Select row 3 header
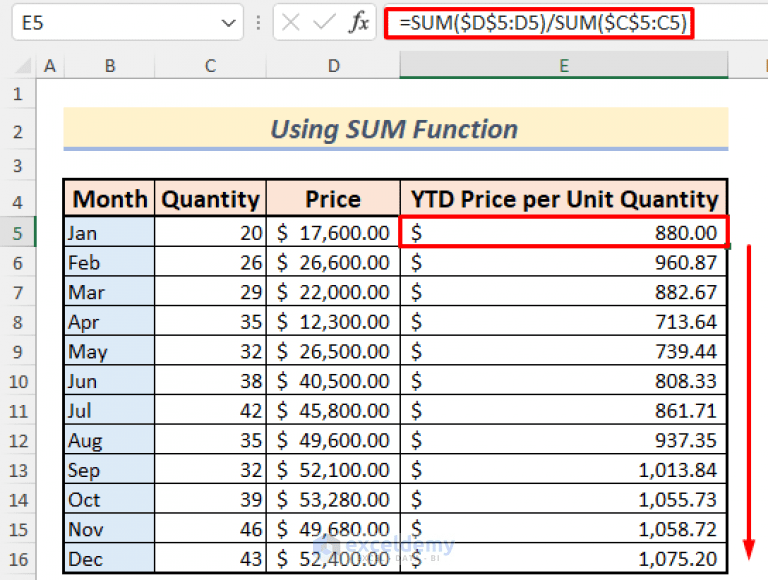The width and height of the screenshot is (768, 580). coord(18,166)
